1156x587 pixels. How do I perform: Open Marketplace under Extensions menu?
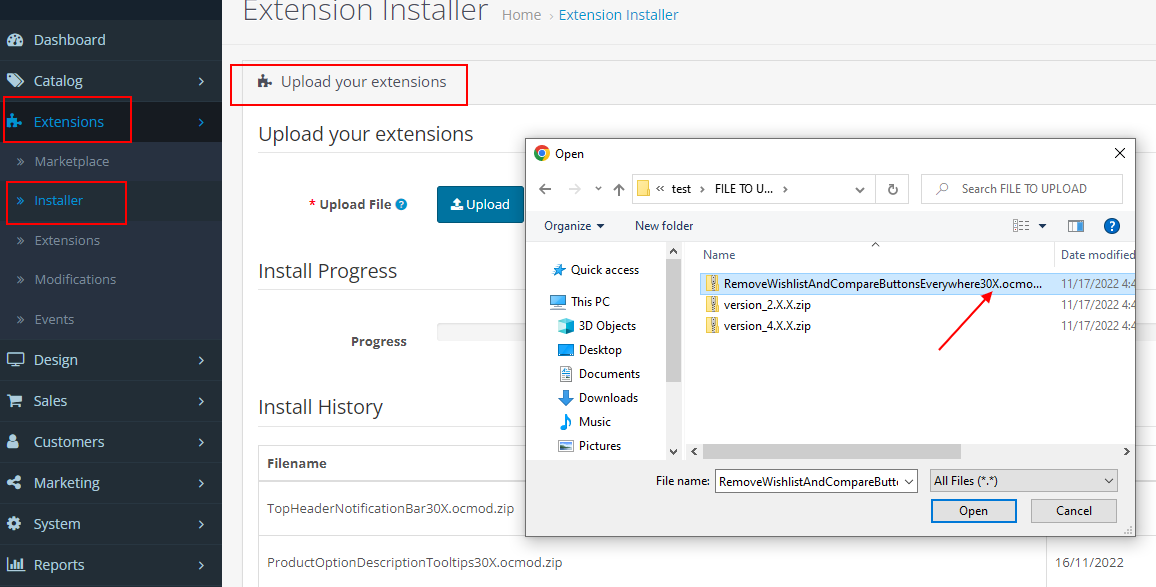point(72,161)
